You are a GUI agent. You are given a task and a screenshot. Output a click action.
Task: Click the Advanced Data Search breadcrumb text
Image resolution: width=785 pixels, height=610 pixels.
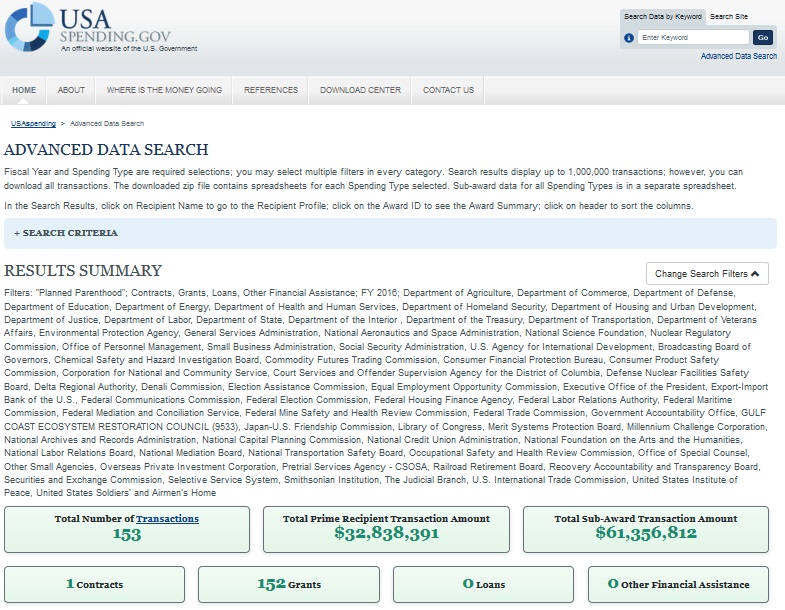(107, 123)
